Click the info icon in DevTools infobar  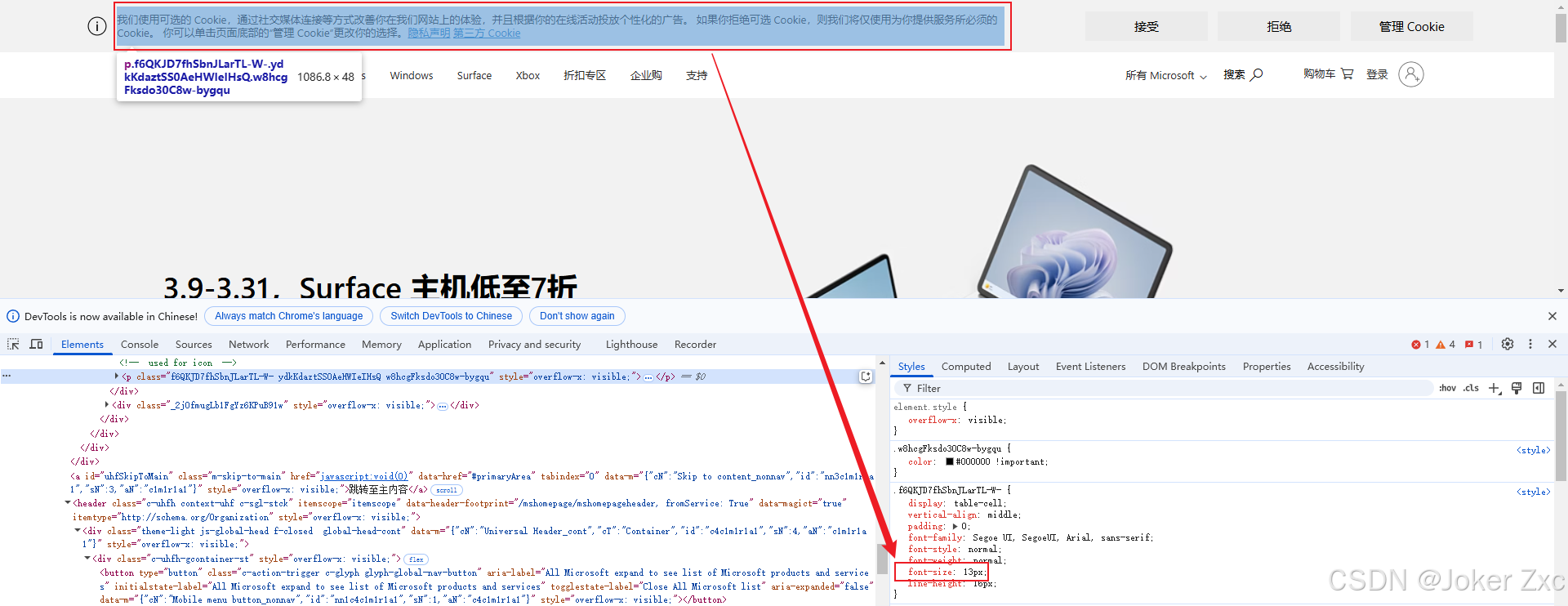[13, 316]
